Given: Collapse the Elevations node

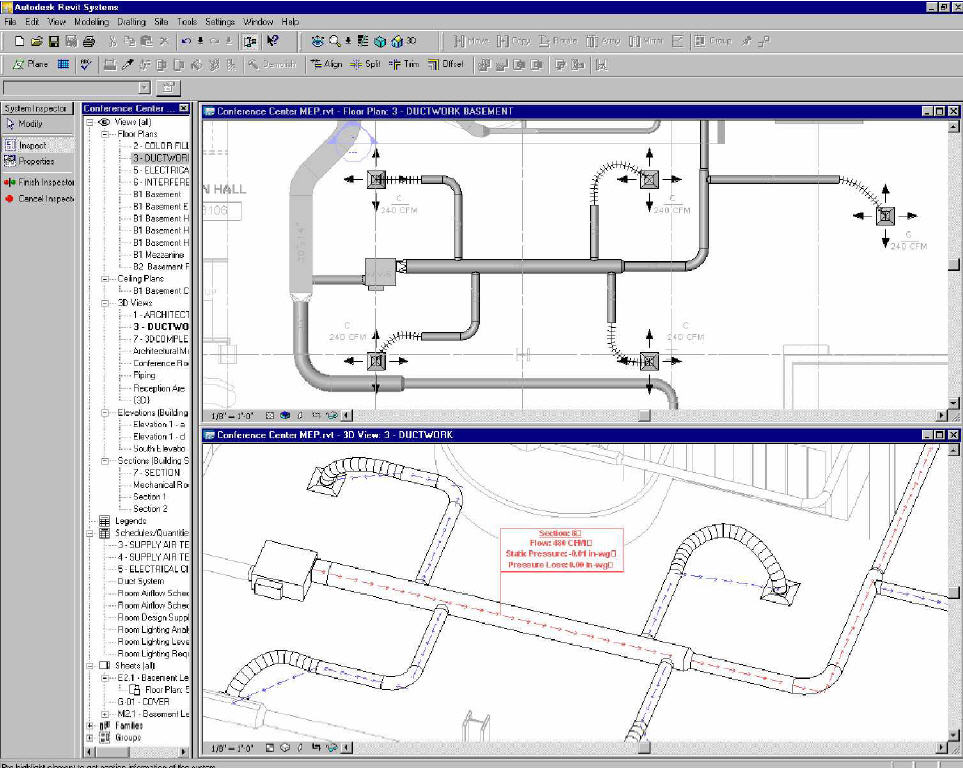Looking at the screenshot, I should click(x=104, y=413).
